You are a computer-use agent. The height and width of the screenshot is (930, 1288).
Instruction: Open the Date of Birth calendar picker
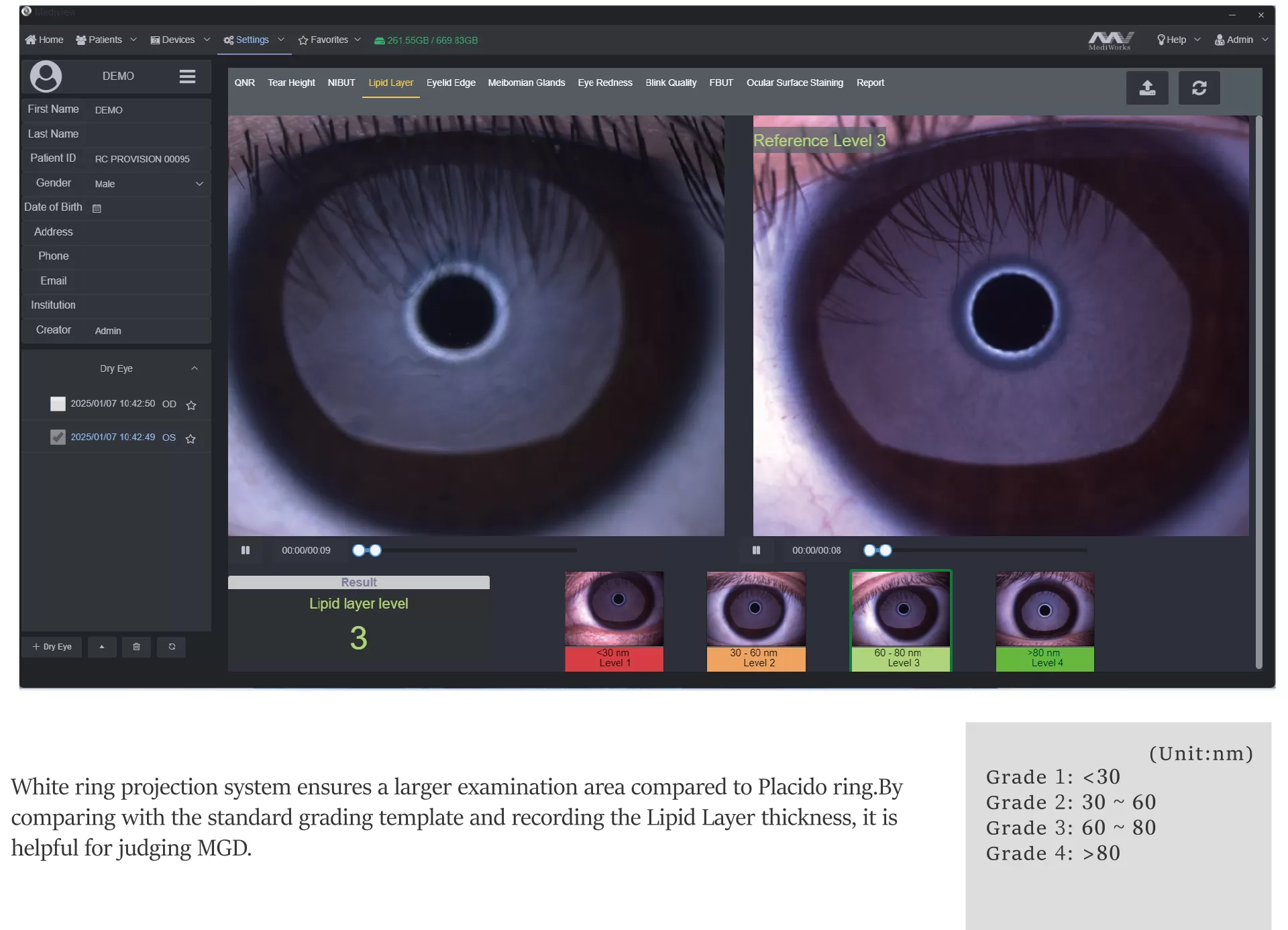pos(98,208)
